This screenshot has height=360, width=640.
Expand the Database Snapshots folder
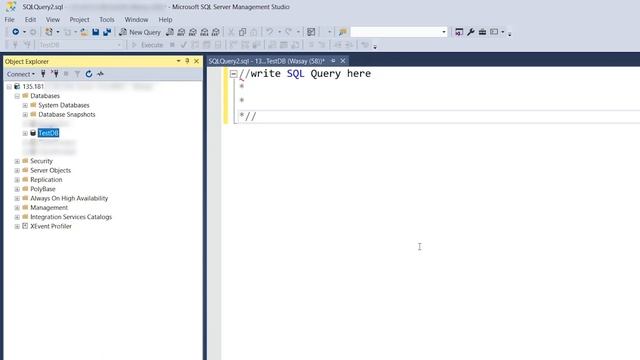[25, 115]
